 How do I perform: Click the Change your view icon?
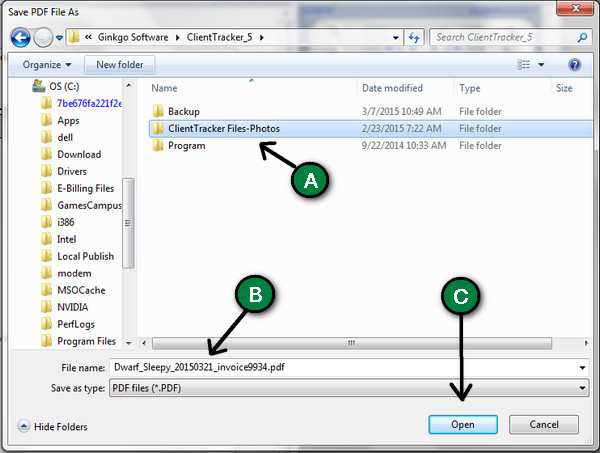point(523,65)
